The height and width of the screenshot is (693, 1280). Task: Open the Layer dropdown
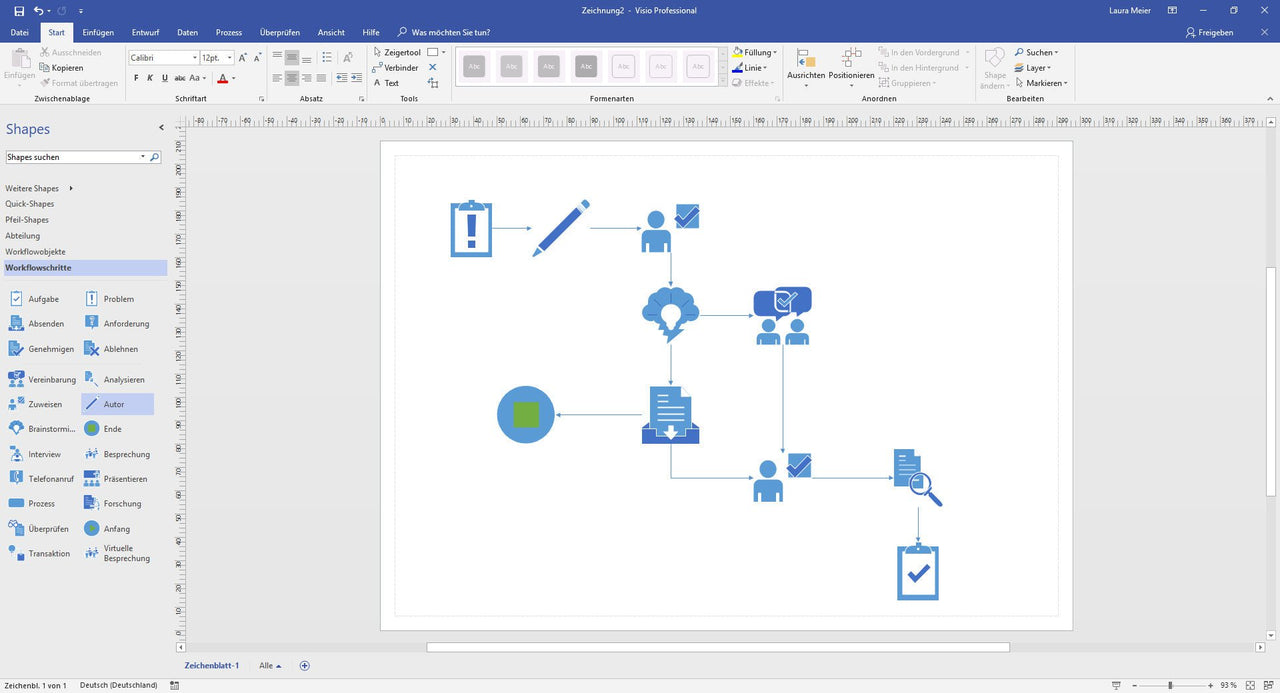[1036, 67]
